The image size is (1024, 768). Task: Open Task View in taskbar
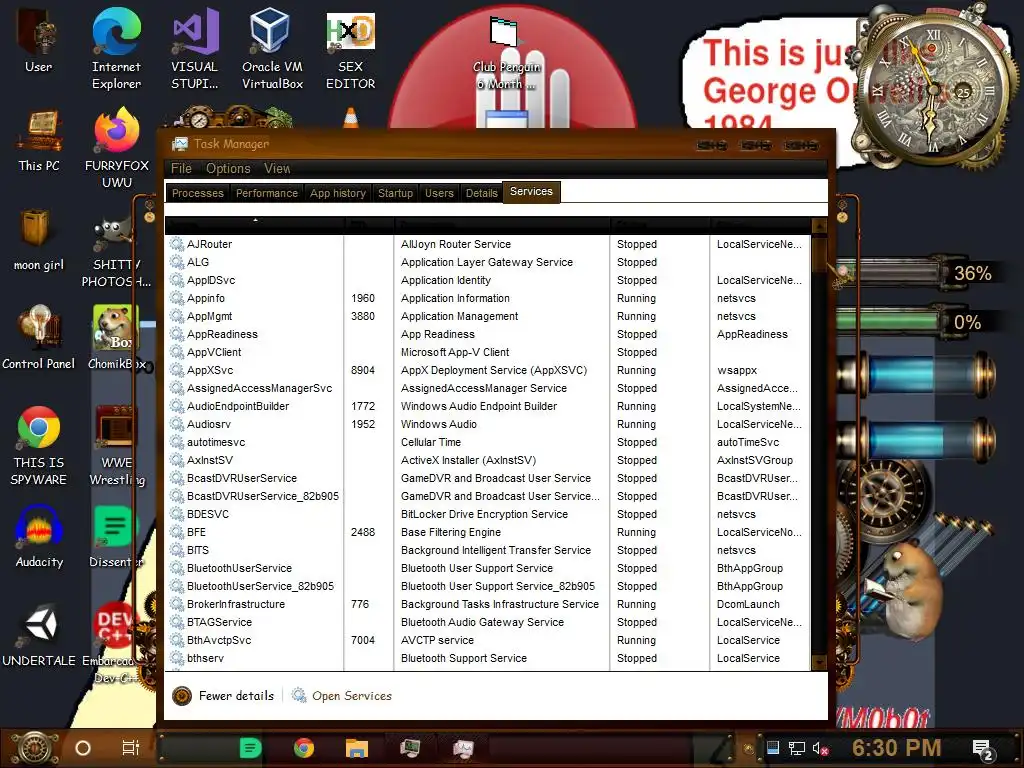131,748
